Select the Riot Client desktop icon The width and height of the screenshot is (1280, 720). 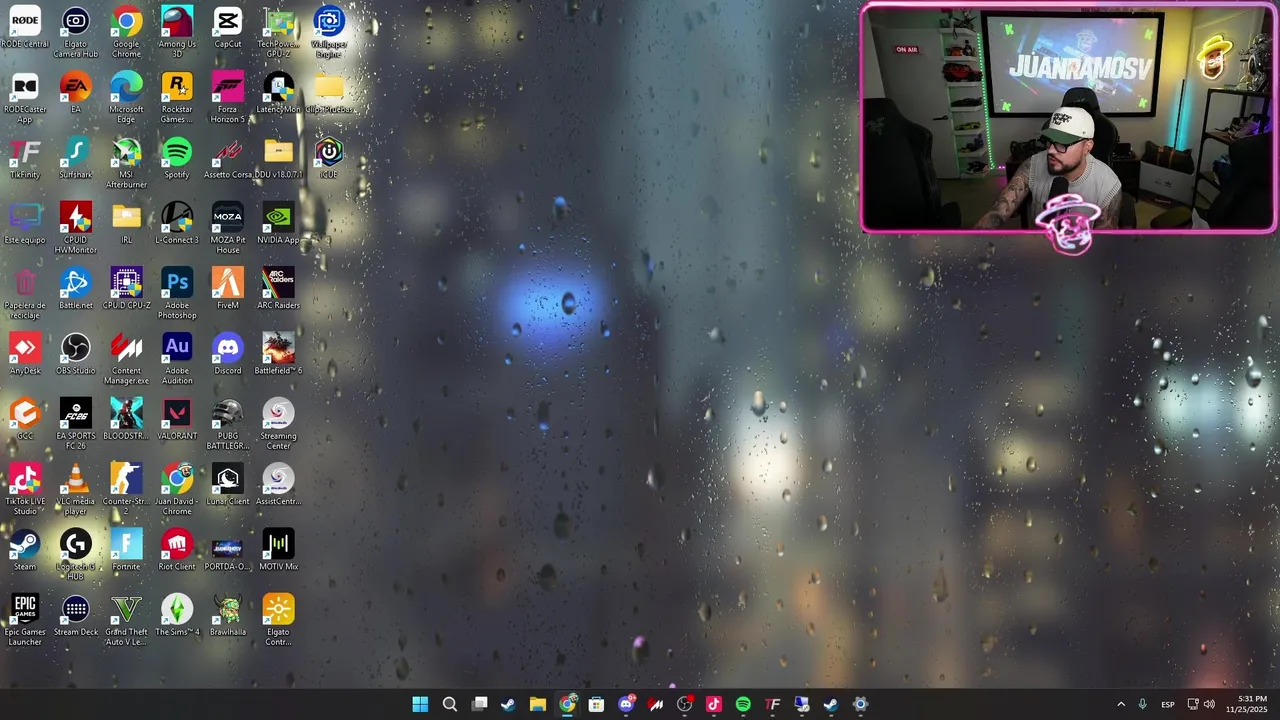tap(177, 550)
